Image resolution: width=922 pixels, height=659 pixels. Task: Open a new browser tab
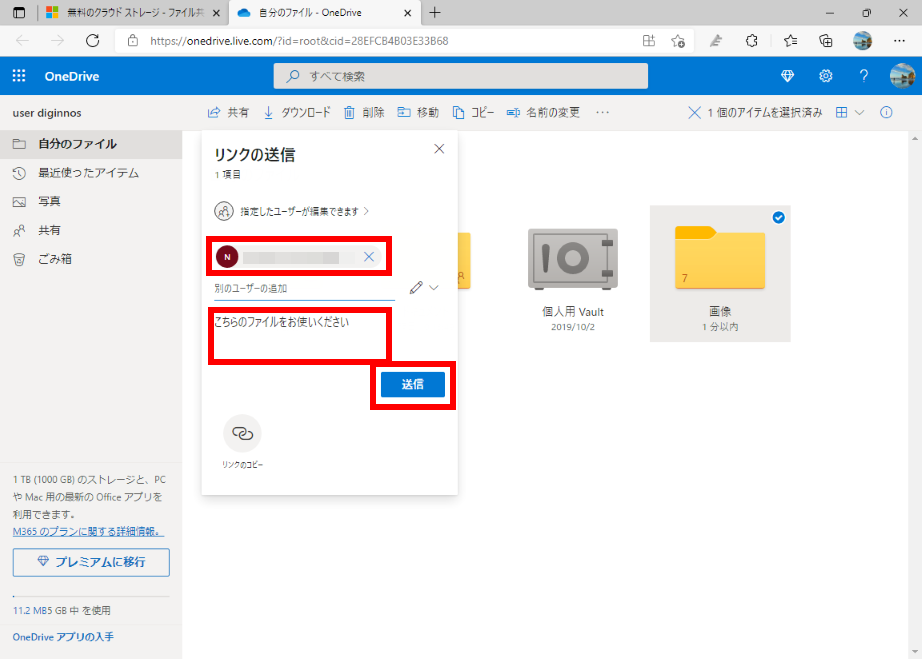pyautogui.click(x=435, y=12)
